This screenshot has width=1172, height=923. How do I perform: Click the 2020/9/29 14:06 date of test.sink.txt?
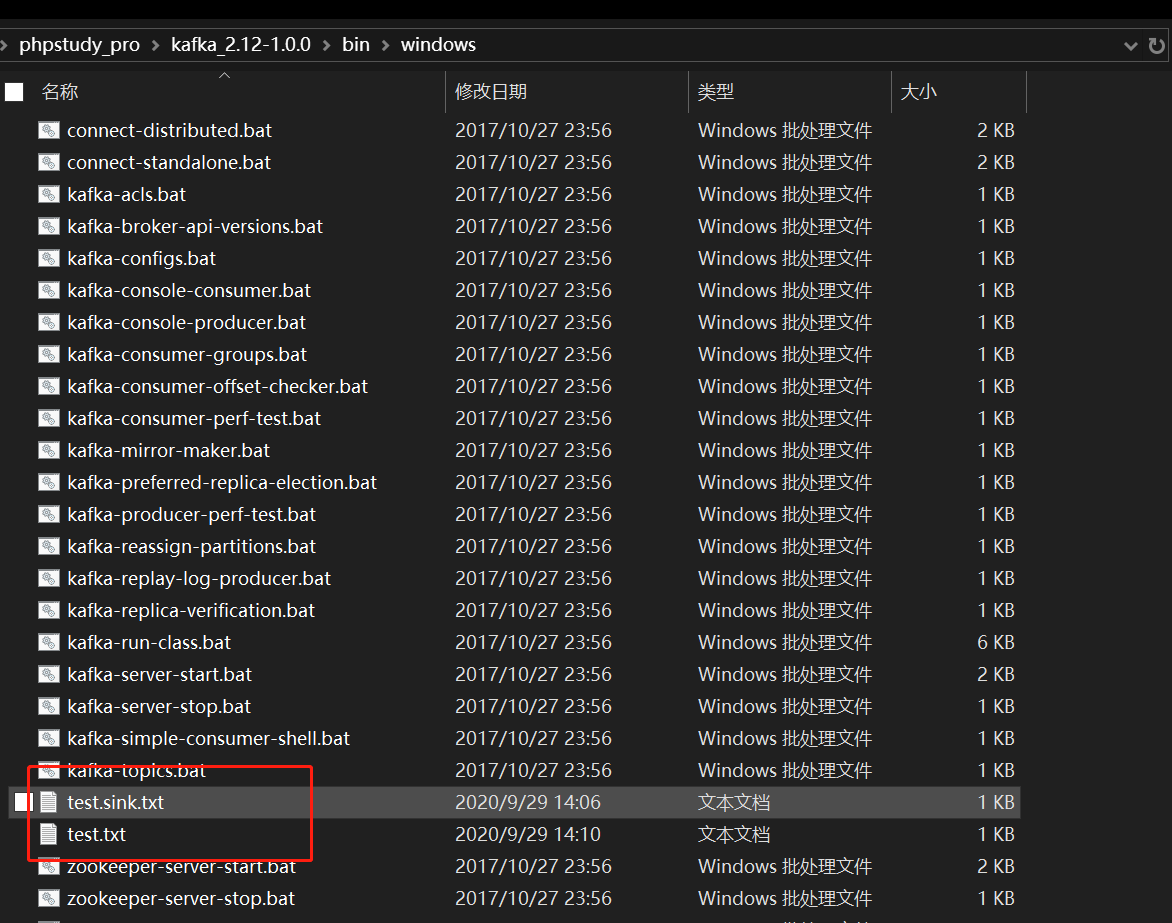528,803
